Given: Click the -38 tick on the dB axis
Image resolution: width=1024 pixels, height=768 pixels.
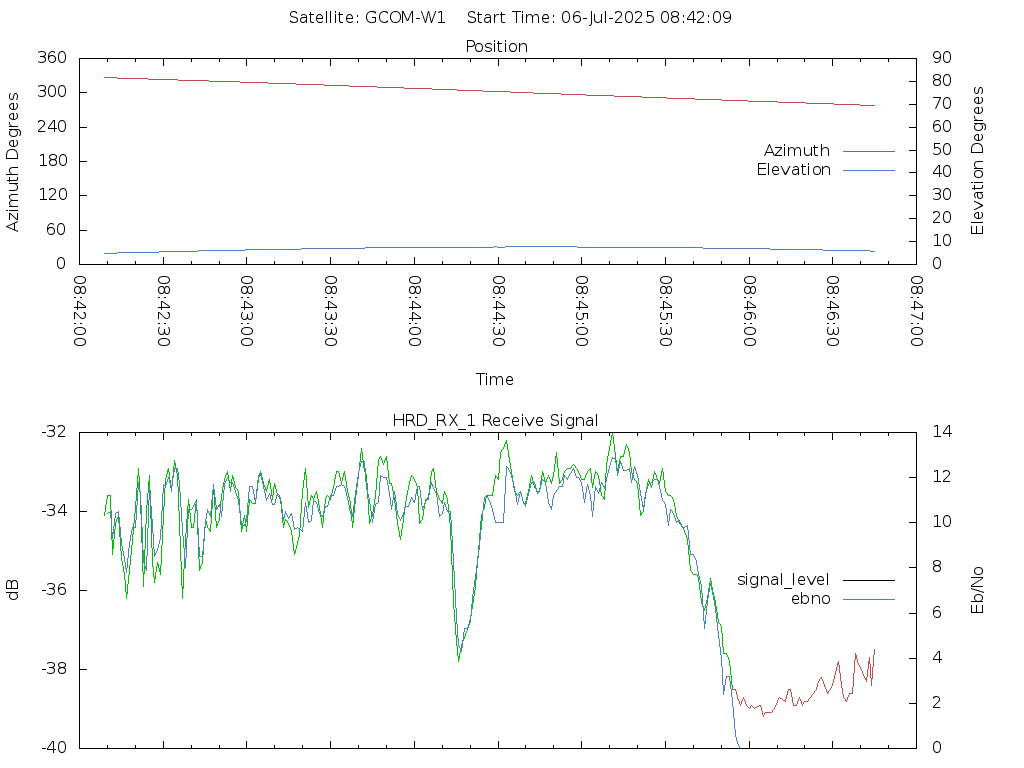Looking at the screenshot, I should click(54, 669).
